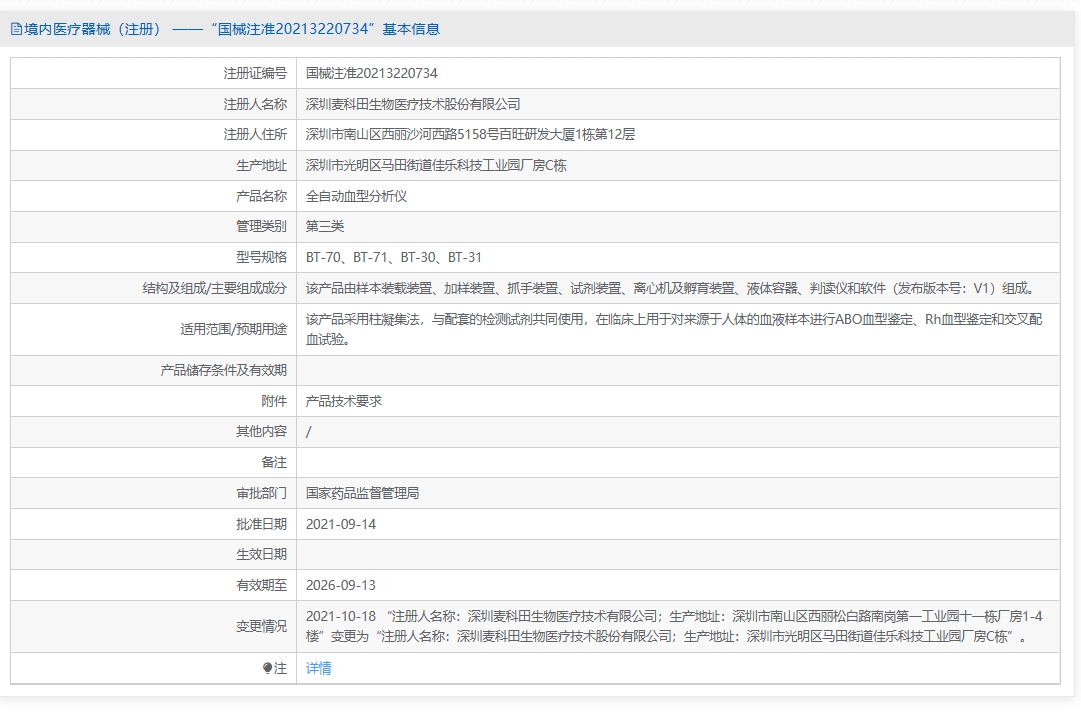Select the date 2021-09-14

coord(341,524)
